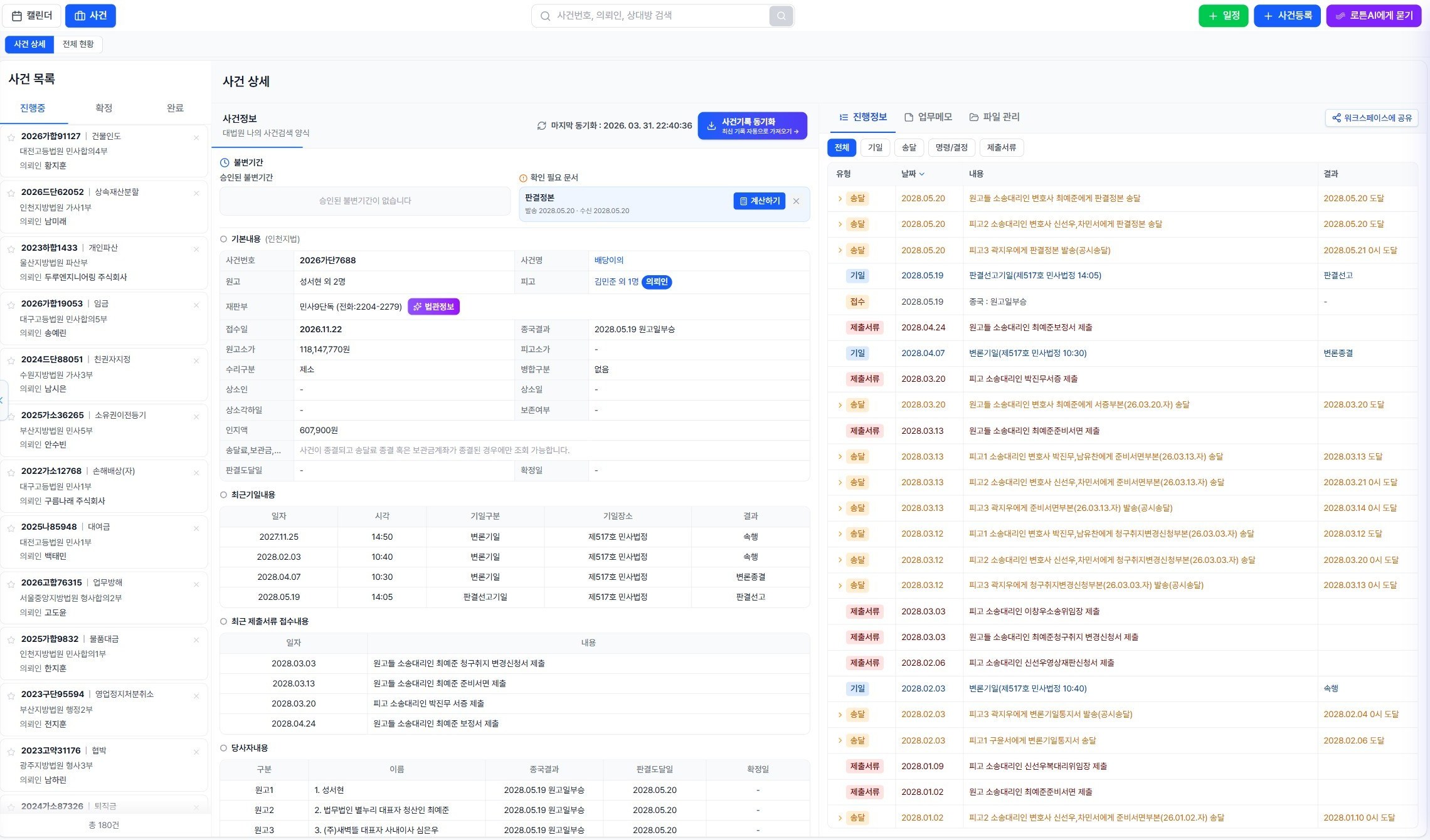The height and width of the screenshot is (840, 1430).
Task: Click 사건기록 동기화 button
Action: (x=753, y=126)
